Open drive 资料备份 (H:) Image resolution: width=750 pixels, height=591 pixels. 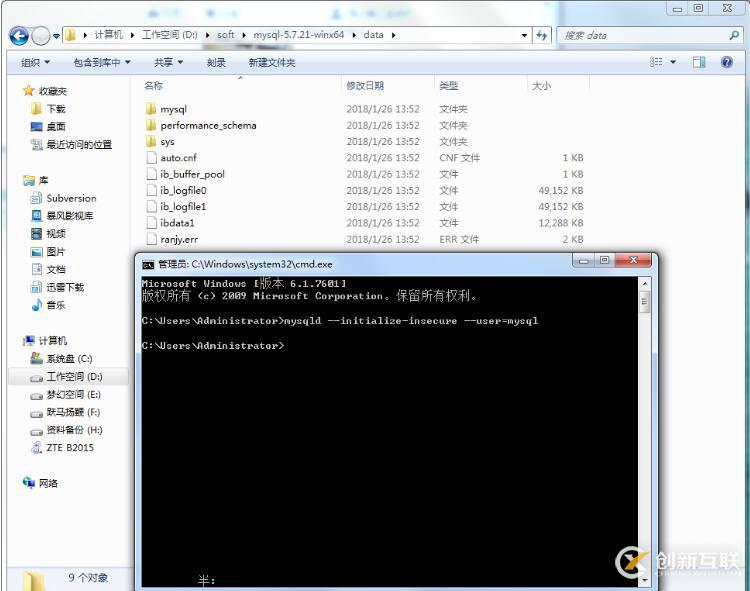[x=74, y=430]
